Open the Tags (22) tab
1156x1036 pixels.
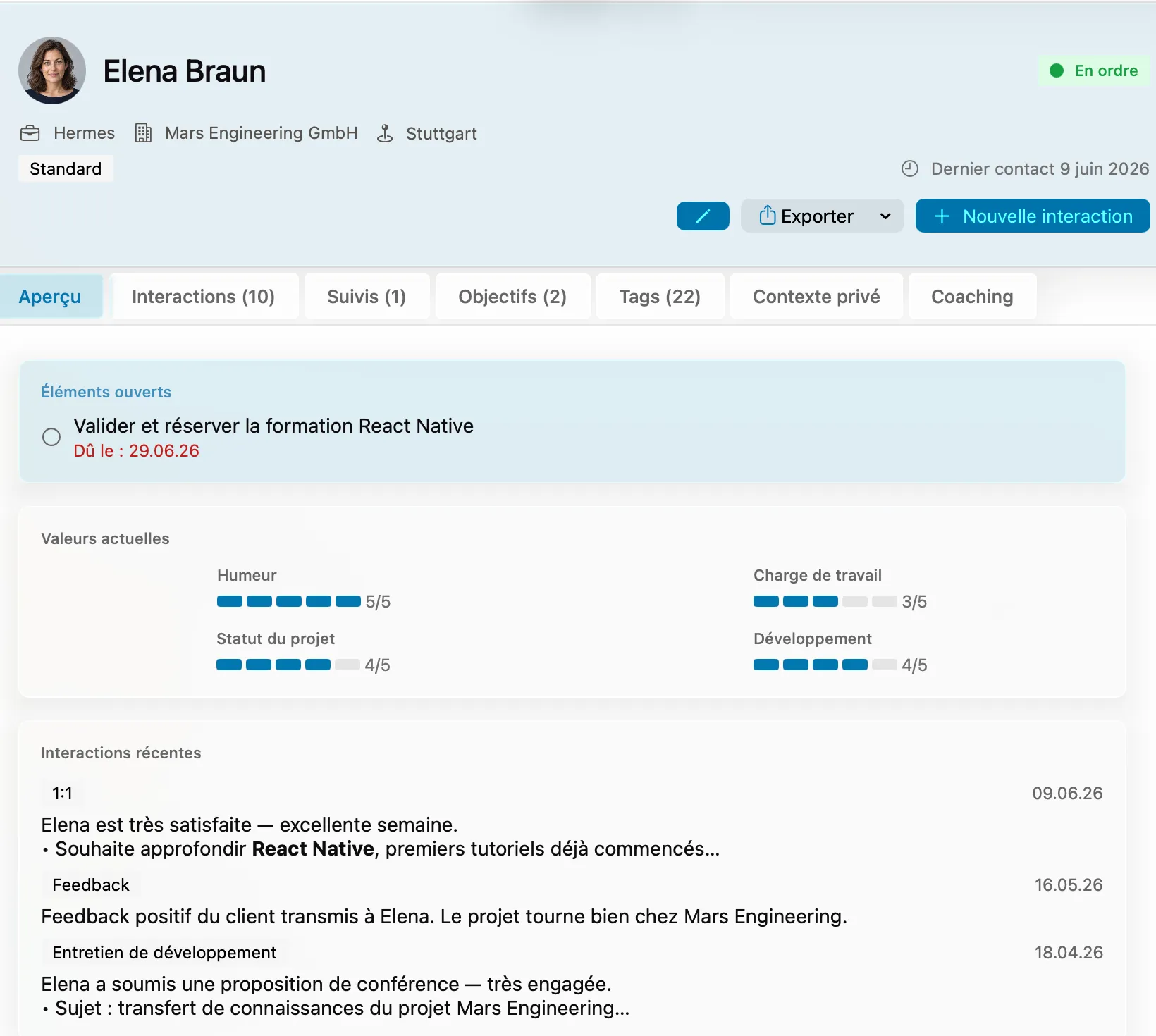[x=660, y=296]
